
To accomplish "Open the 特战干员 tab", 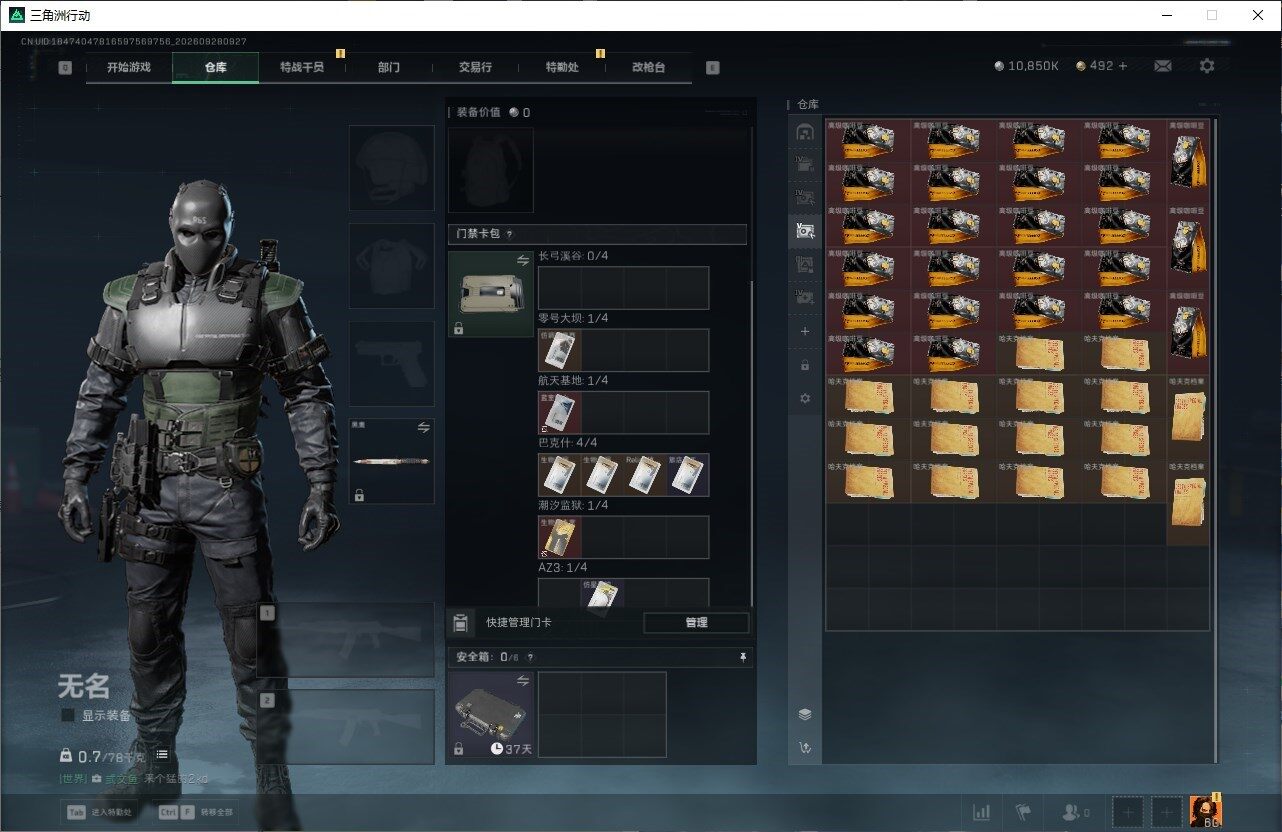I will click(x=302, y=67).
